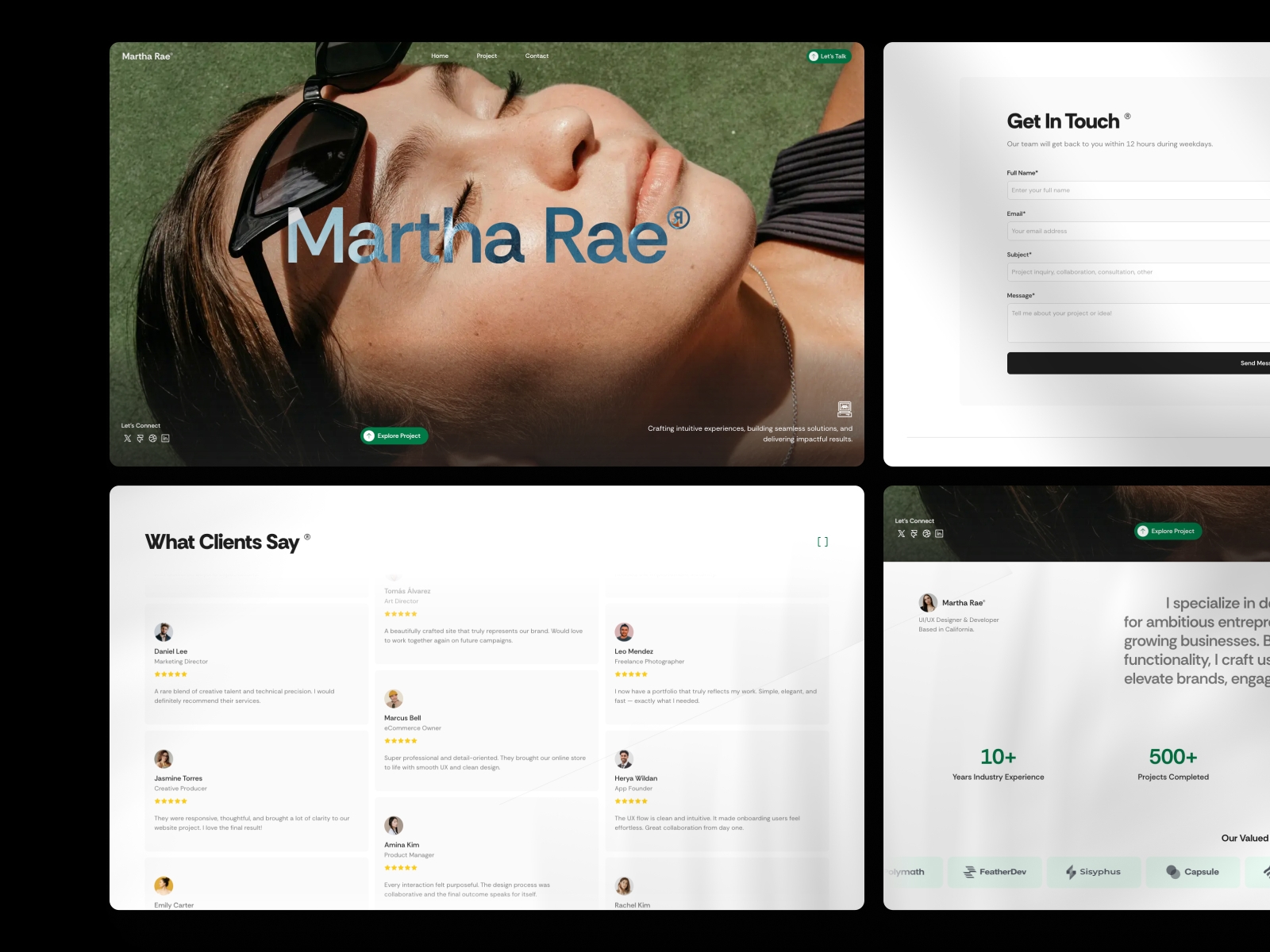Click bracket icon beside What Clients Say
This screenshot has height=952, width=1270.
click(822, 542)
